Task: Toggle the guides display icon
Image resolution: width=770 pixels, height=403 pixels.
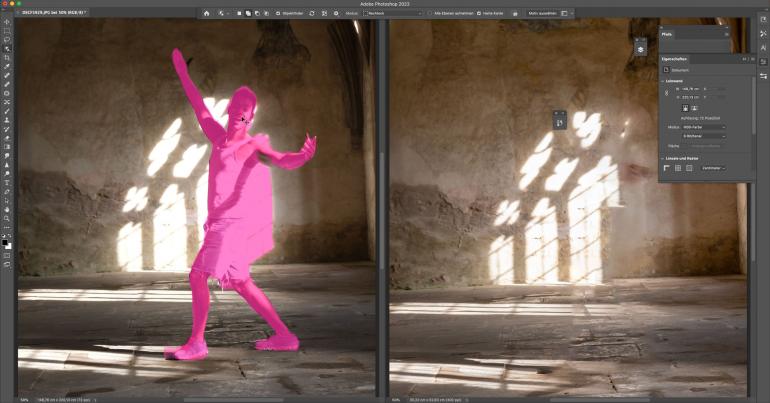Action: click(x=689, y=168)
